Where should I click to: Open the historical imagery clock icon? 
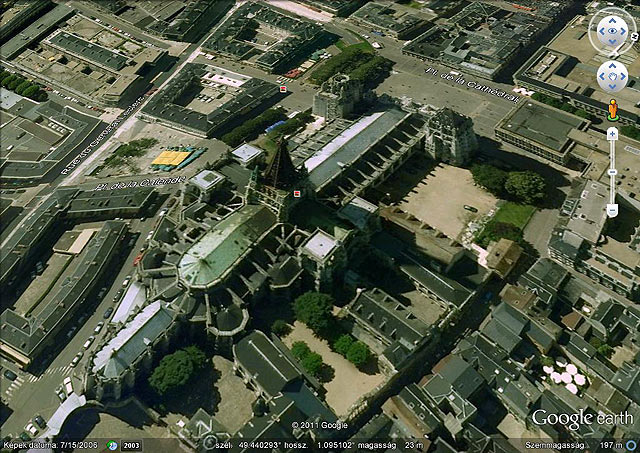[x=113, y=444]
